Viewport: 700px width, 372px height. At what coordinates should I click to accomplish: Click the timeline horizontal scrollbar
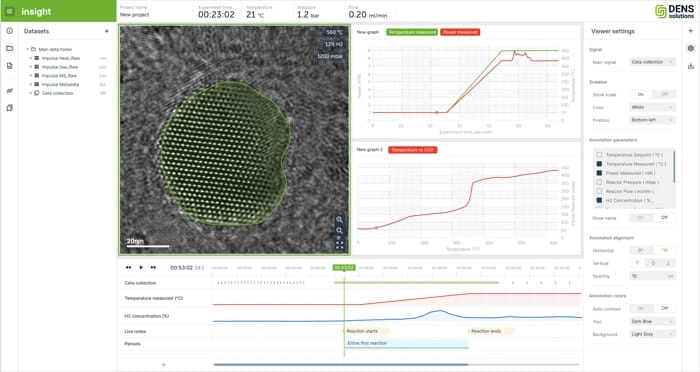(341, 365)
